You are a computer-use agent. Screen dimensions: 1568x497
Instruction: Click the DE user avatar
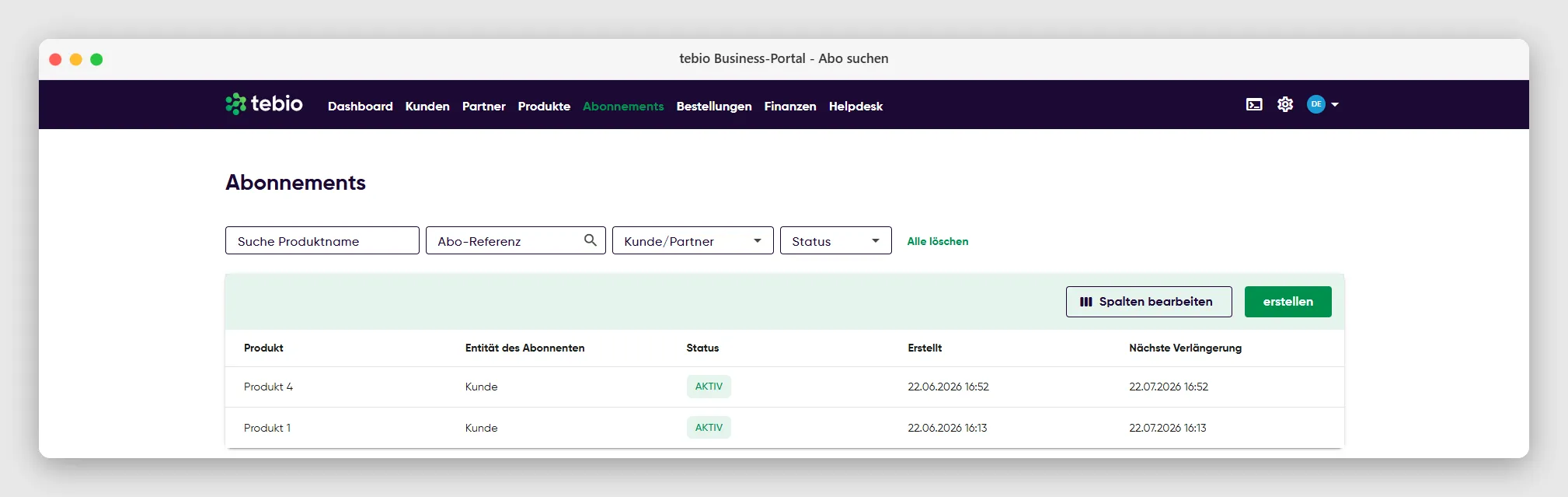(x=1316, y=104)
